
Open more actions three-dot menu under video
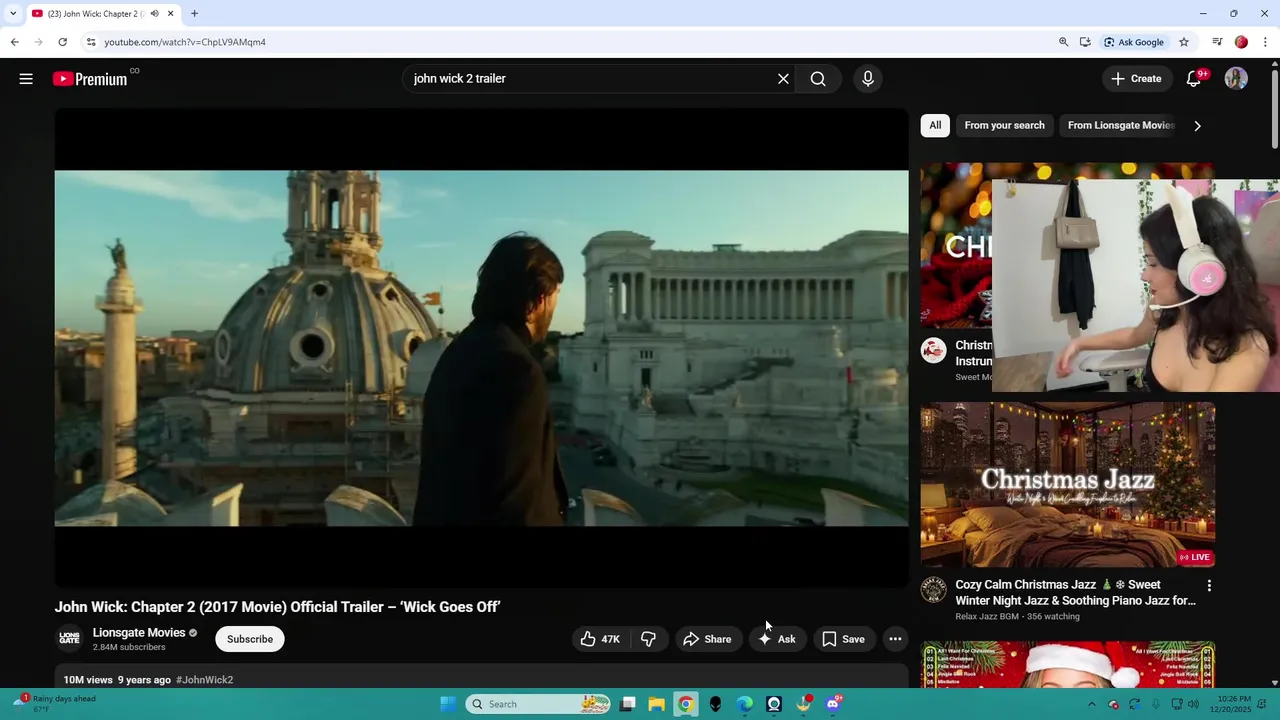[895, 639]
